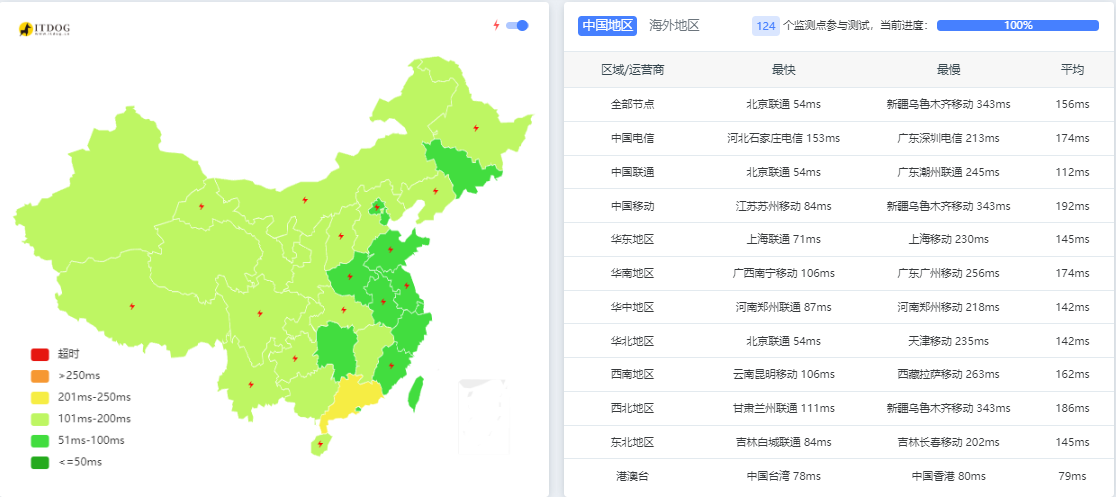Viewport: 1116px width, 497px height.
Task: Click the lightning marker on Sichuan province
Action: click(x=260, y=313)
